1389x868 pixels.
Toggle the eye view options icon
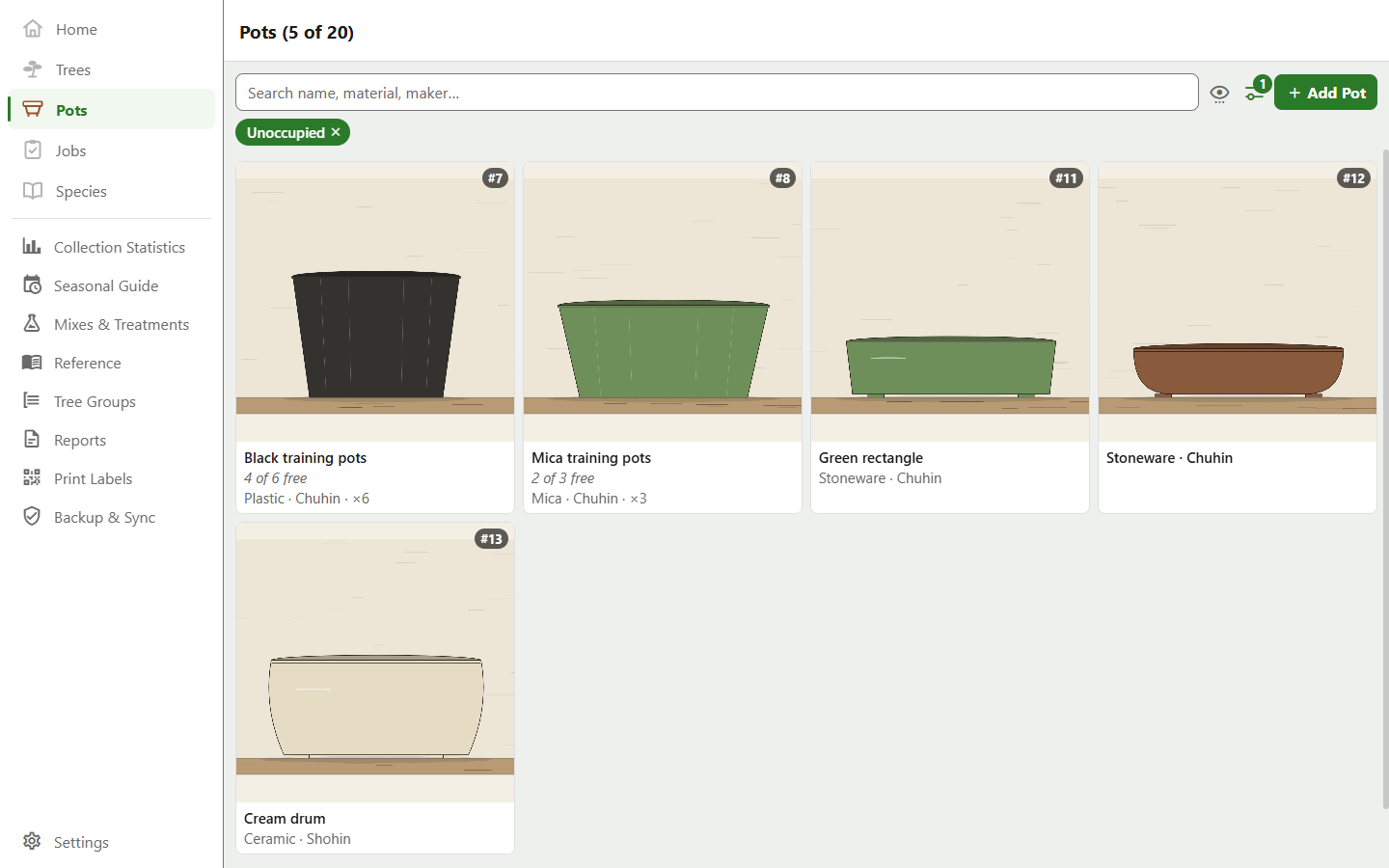point(1219,94)
